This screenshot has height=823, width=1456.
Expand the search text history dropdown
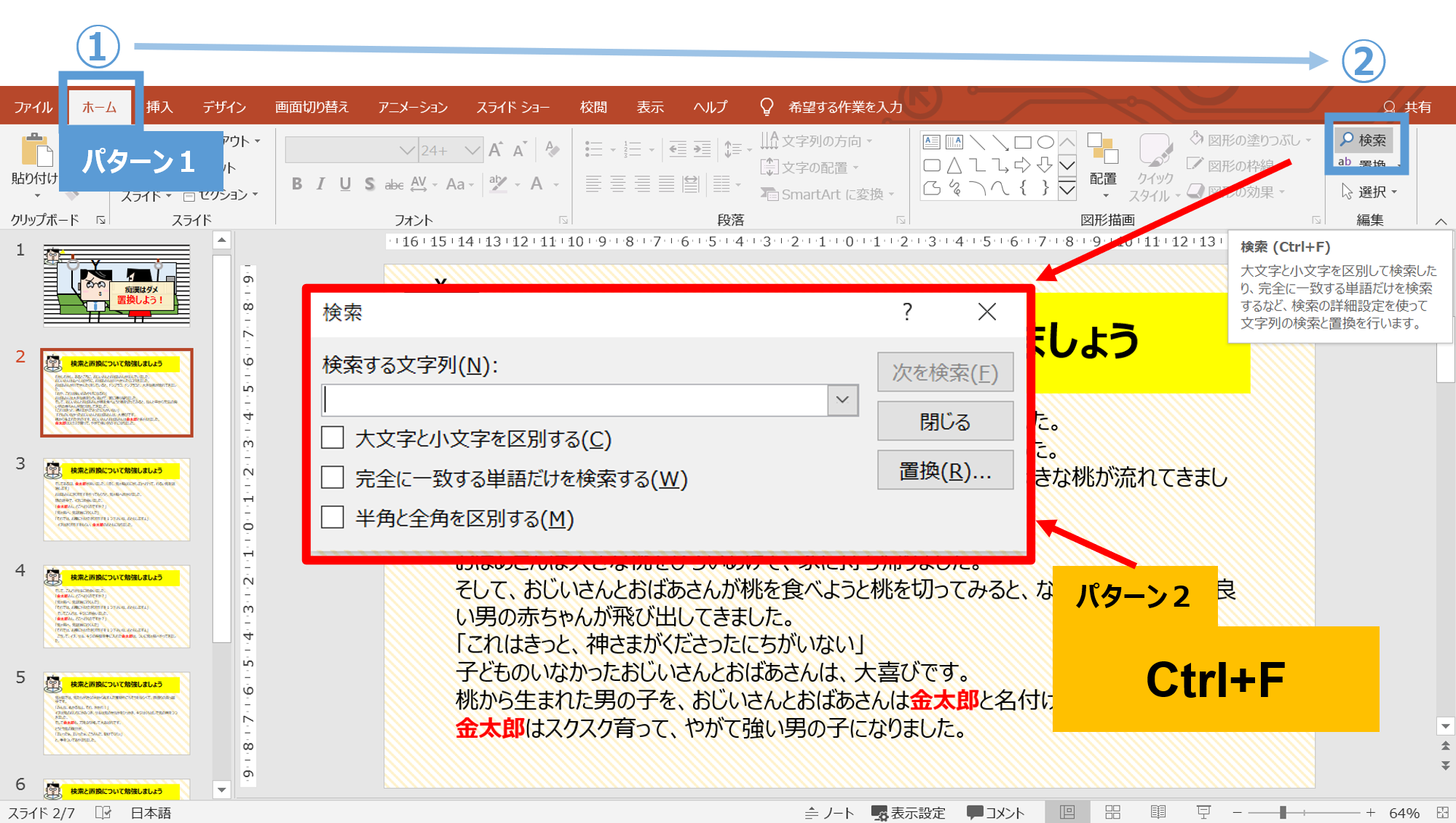[842, 400]
